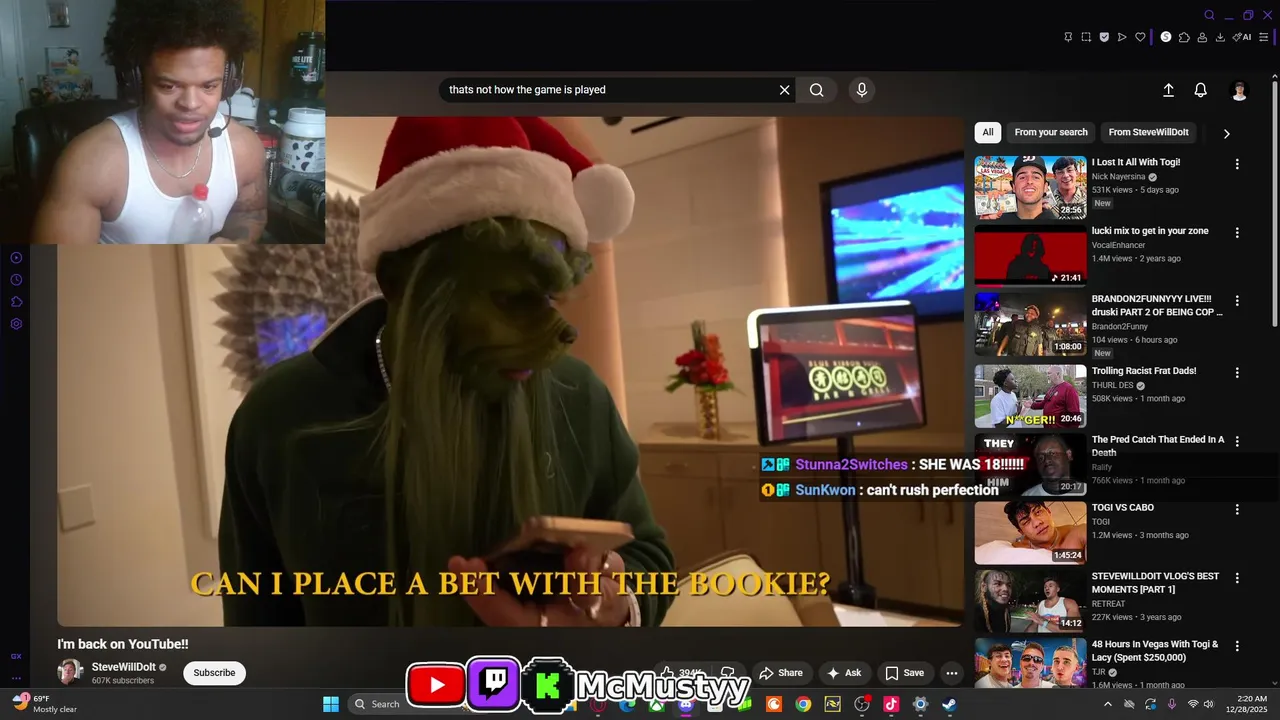The image size is (1280, 720).
Task: Click the Subscribe button
Action: click(x=214, y=673)
